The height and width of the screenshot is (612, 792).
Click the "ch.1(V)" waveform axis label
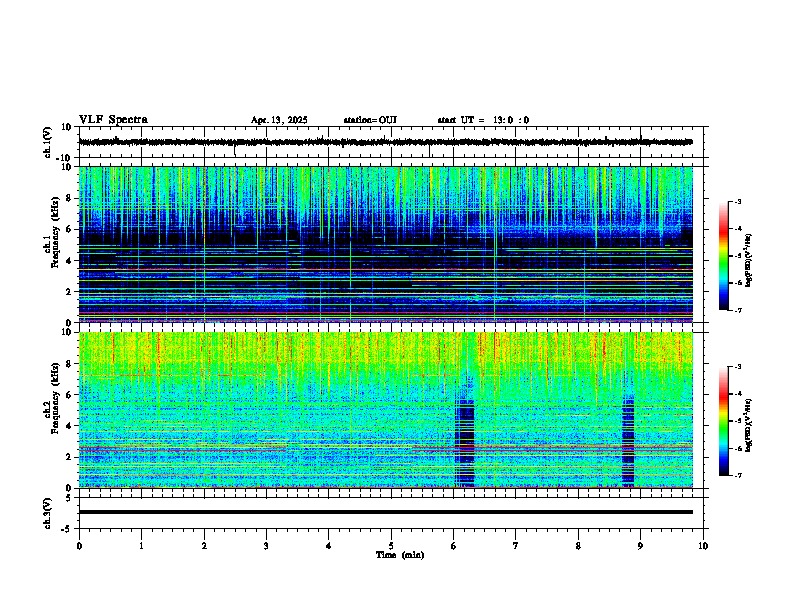click(x=48, y=142)
